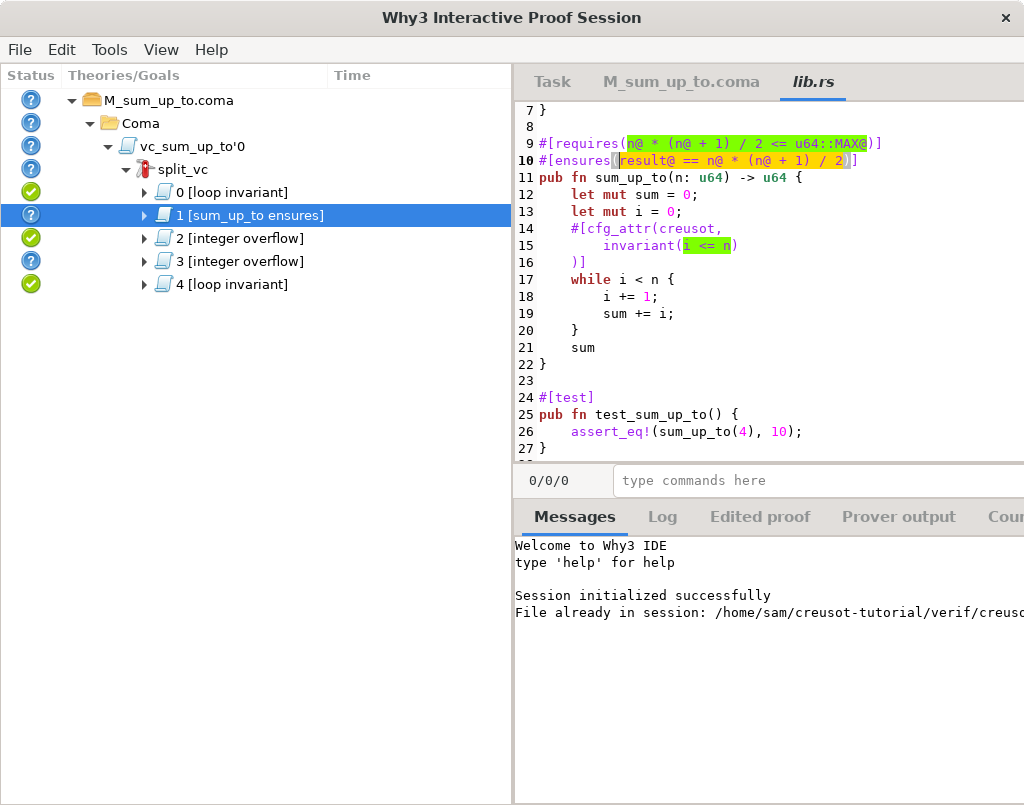Switch to the Log tab
Viewport: 1024px width, 805px height.
click(x=663, y=517)
